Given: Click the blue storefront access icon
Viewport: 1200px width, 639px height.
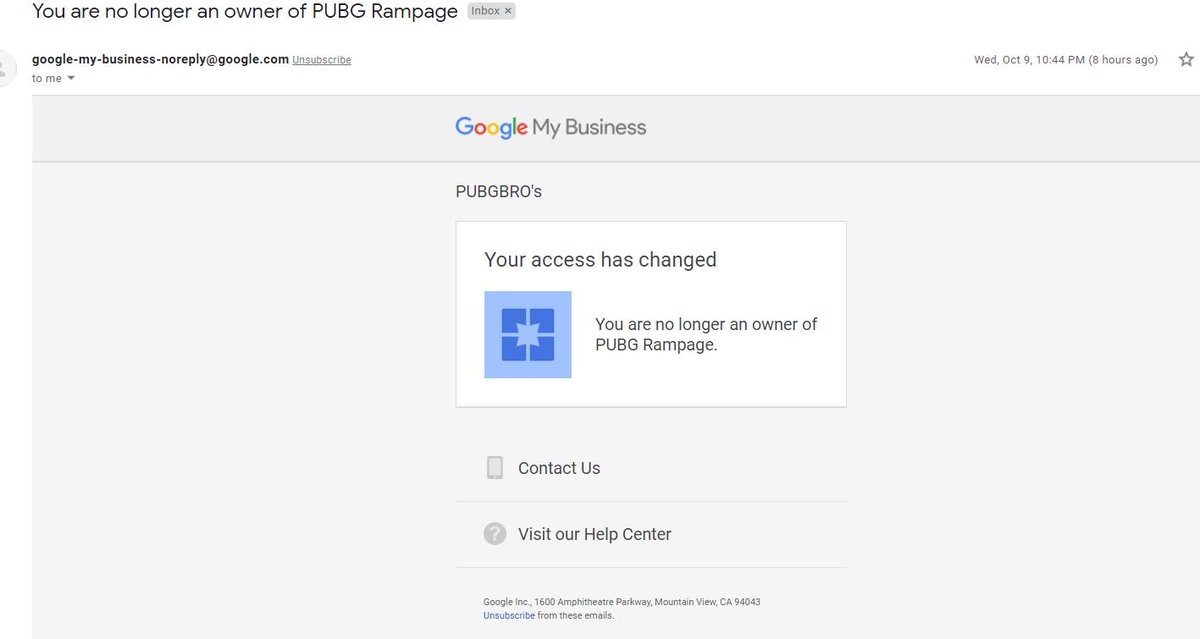Looking at the screenshot, I should pos(528,335).
